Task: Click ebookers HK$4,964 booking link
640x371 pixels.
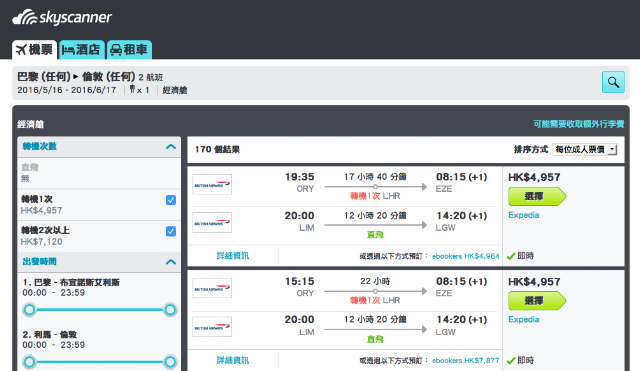Action: coord(466,256)
